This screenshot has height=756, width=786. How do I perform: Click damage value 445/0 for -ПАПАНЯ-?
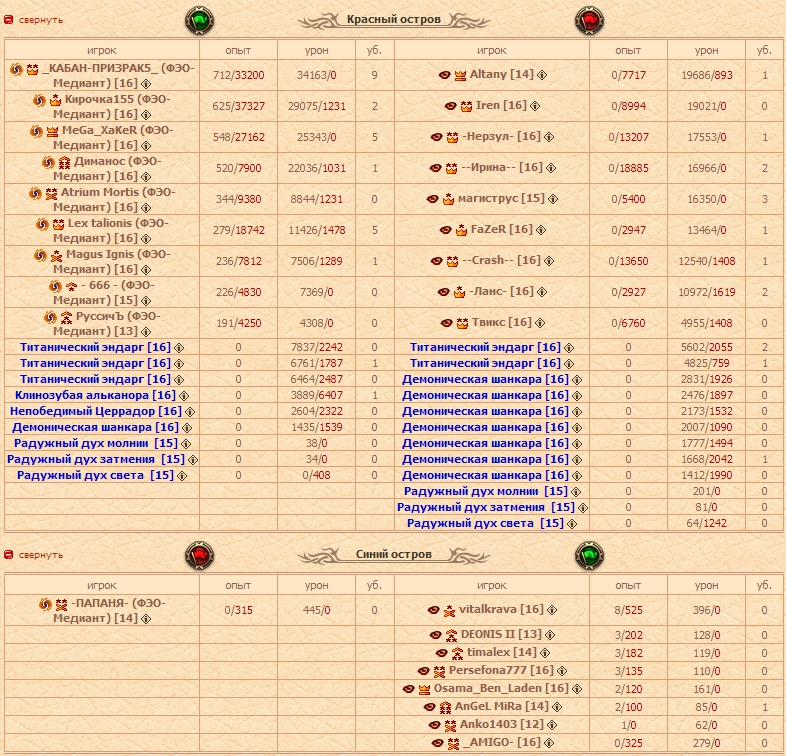pyautogui.click(x=316, y=611)
